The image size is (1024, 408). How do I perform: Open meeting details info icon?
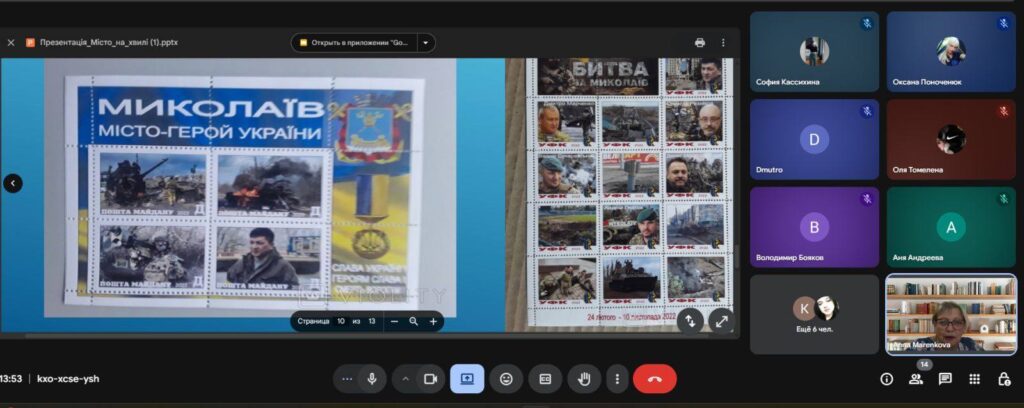[x=886, y=379]
